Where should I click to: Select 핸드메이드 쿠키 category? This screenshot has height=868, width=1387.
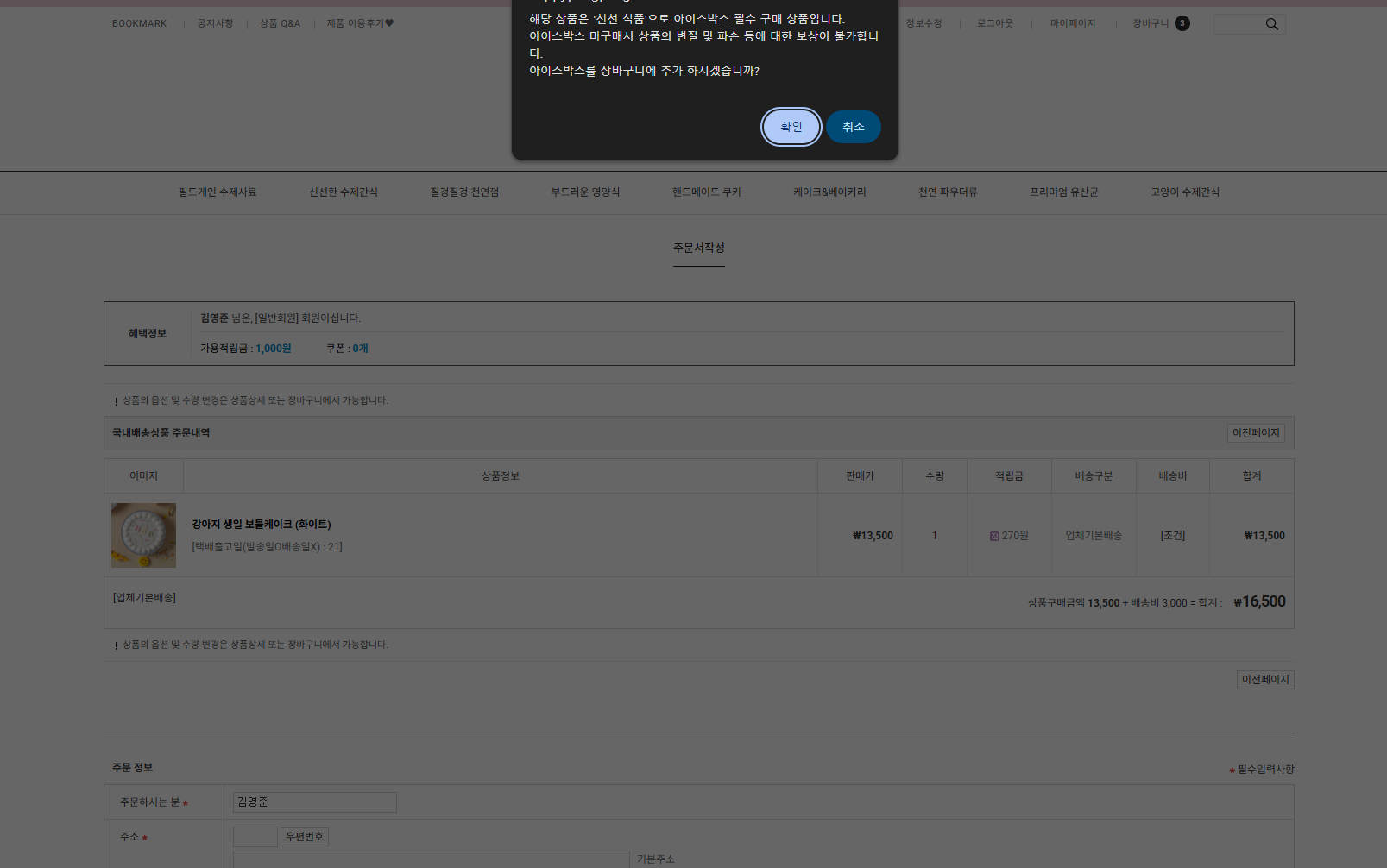tap(706, 192)
